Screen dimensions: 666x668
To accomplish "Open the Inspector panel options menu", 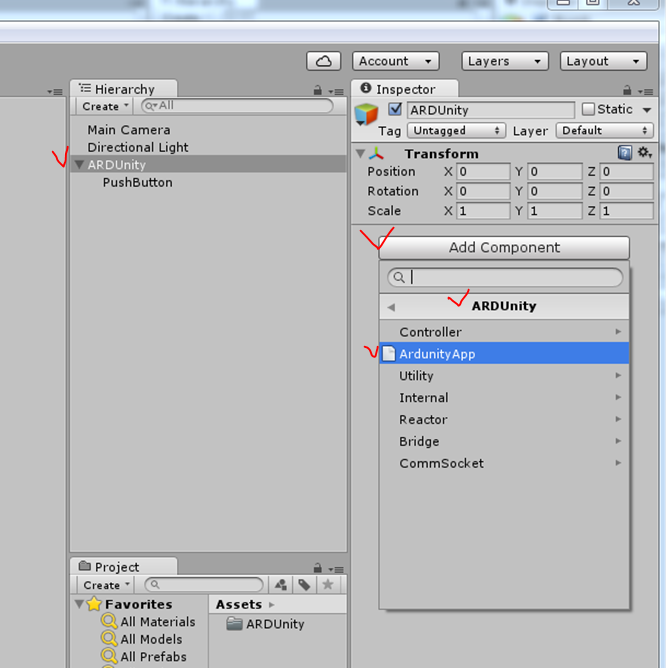I will pyautogui.click(x=645, y=92).
